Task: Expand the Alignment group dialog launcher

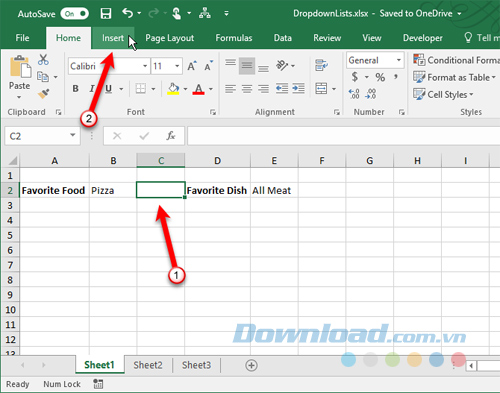Action: [x=337, y=112]
